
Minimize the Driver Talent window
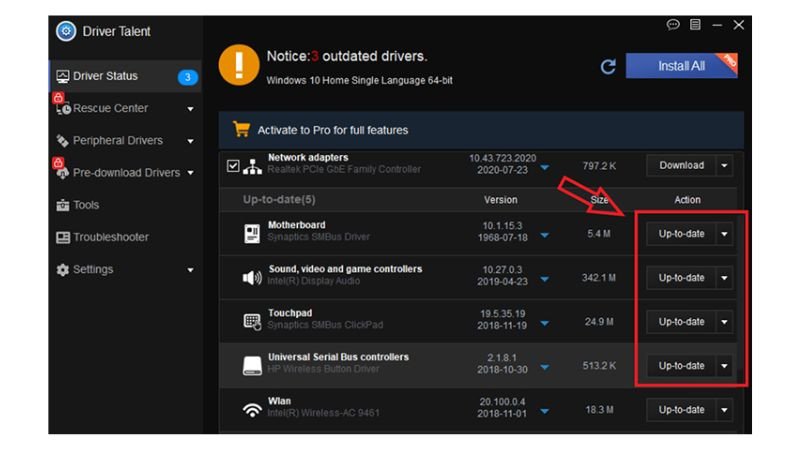[x=717, y=25]
